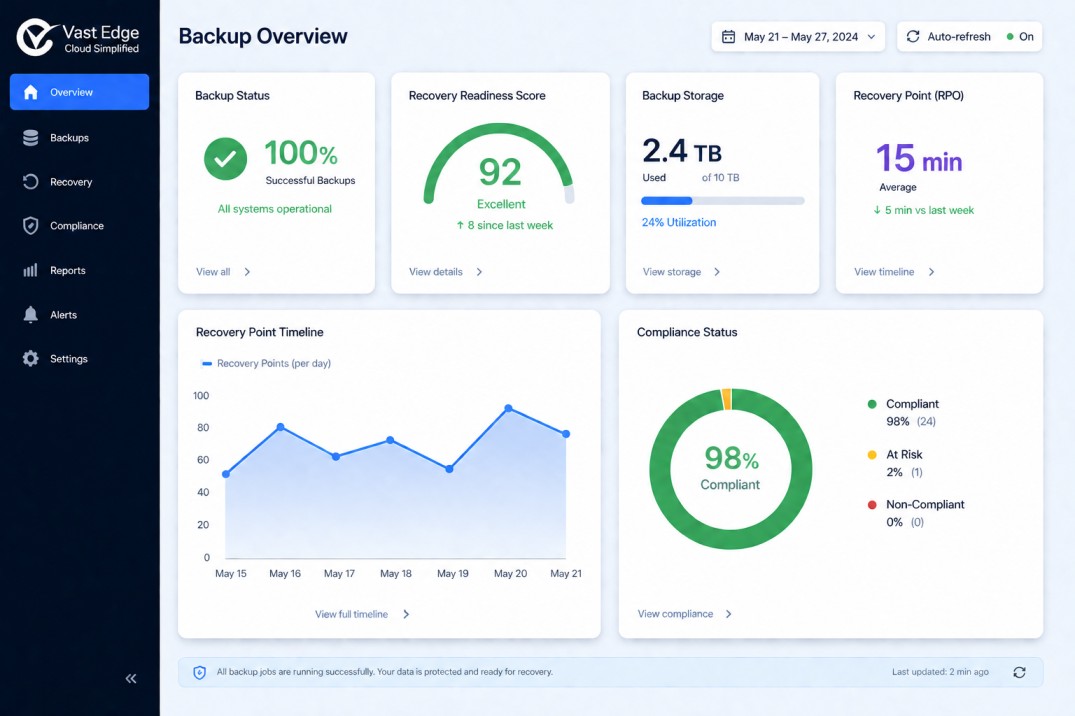Image resolution: width=1075 pixels, height=716 pixels.
Task: Click View full timeline link
Action: click(352, 614)
